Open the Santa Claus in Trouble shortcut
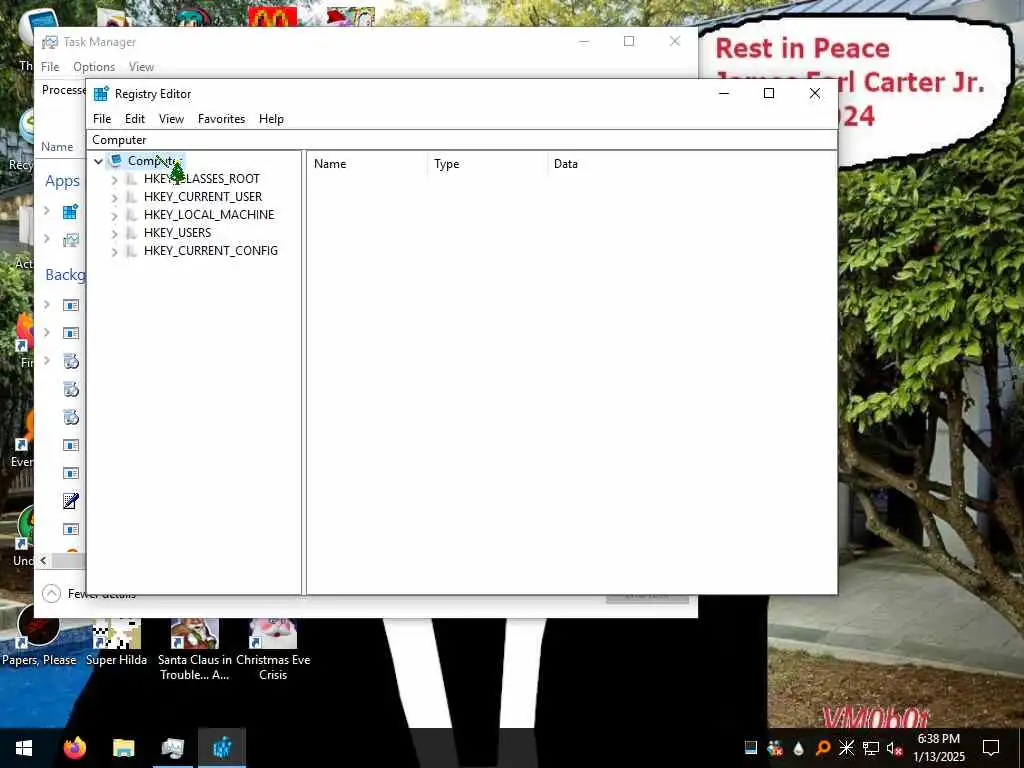1024x768 pixels. click(x=195, y=650)
